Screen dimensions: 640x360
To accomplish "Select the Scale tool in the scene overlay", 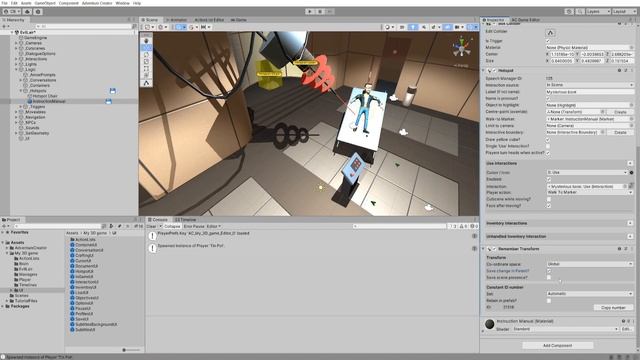I will [147, 62].
